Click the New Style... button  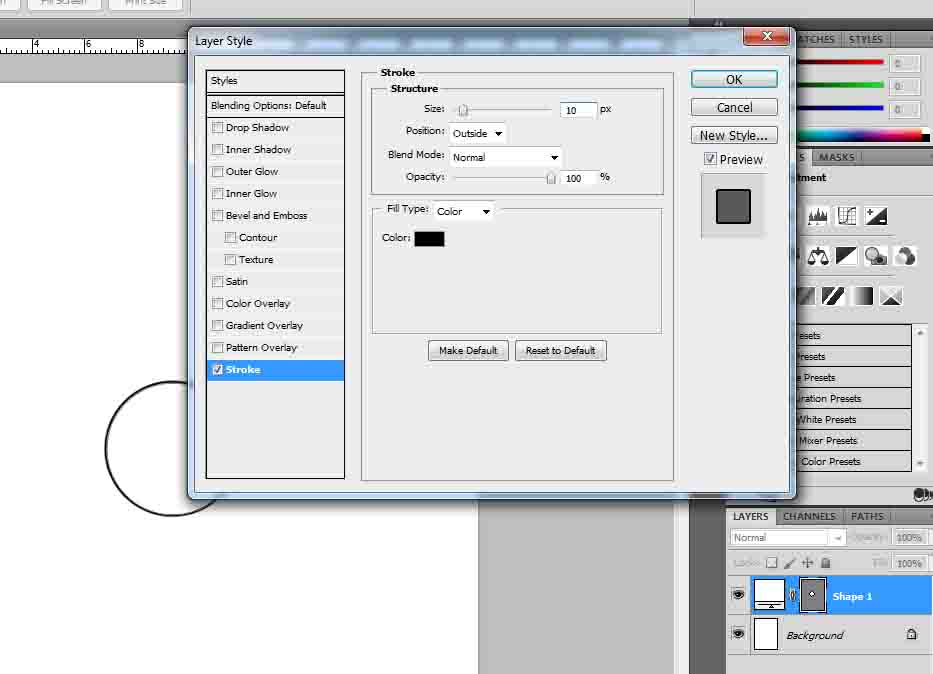tap(734, 136)
